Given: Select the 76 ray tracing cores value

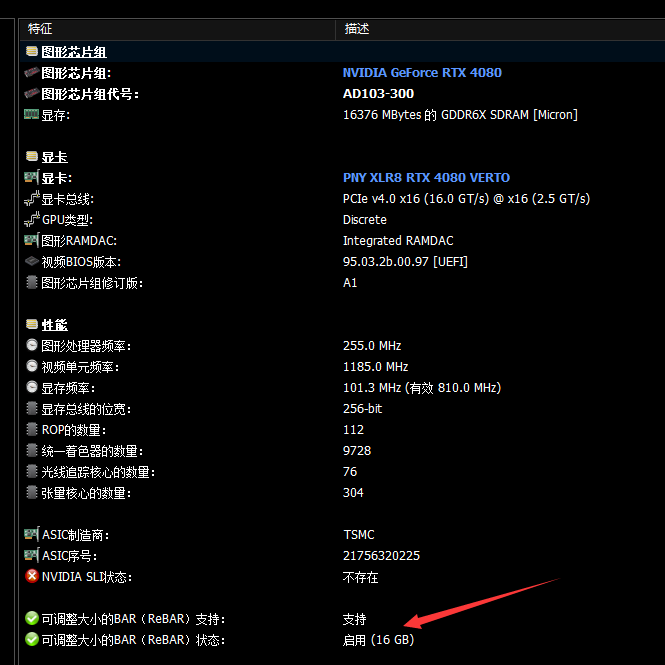Looking at the screenshot, I should pos(350,472).
